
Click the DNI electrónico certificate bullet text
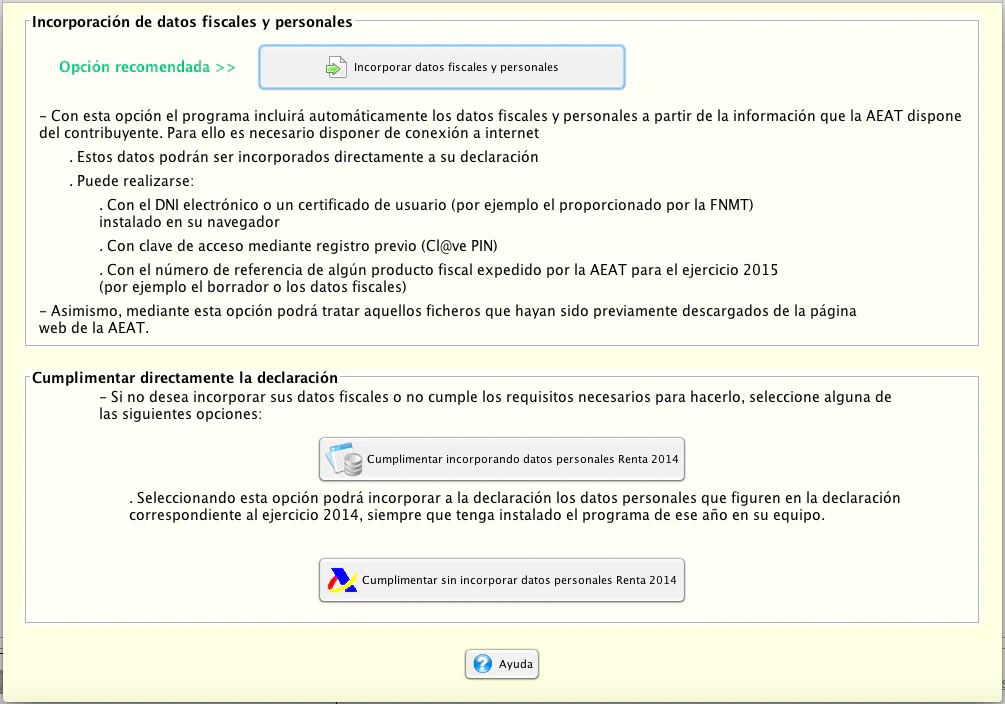[x=425, y=213]
